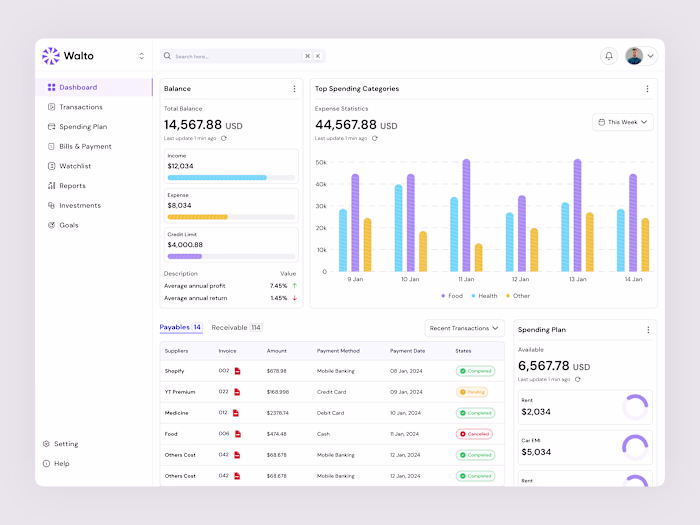Viewport: 700px width, 525px height.
Task: Click the Rent $2,034 progress ring
Action: pos(635,407)
